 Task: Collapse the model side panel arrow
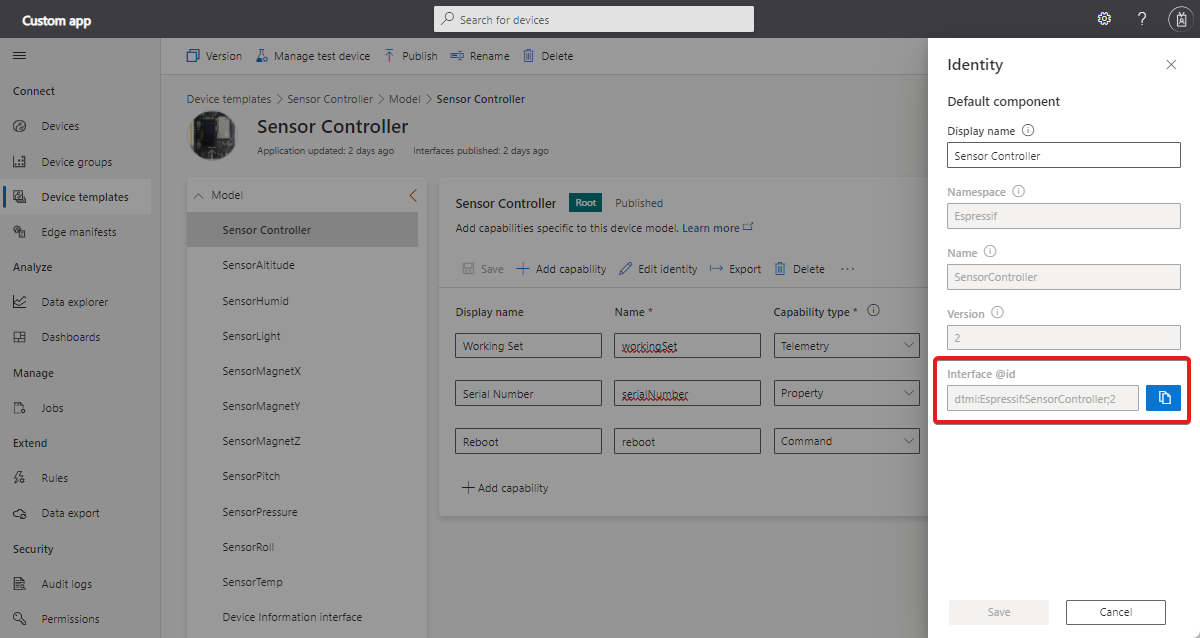click(x=413, y=195)
